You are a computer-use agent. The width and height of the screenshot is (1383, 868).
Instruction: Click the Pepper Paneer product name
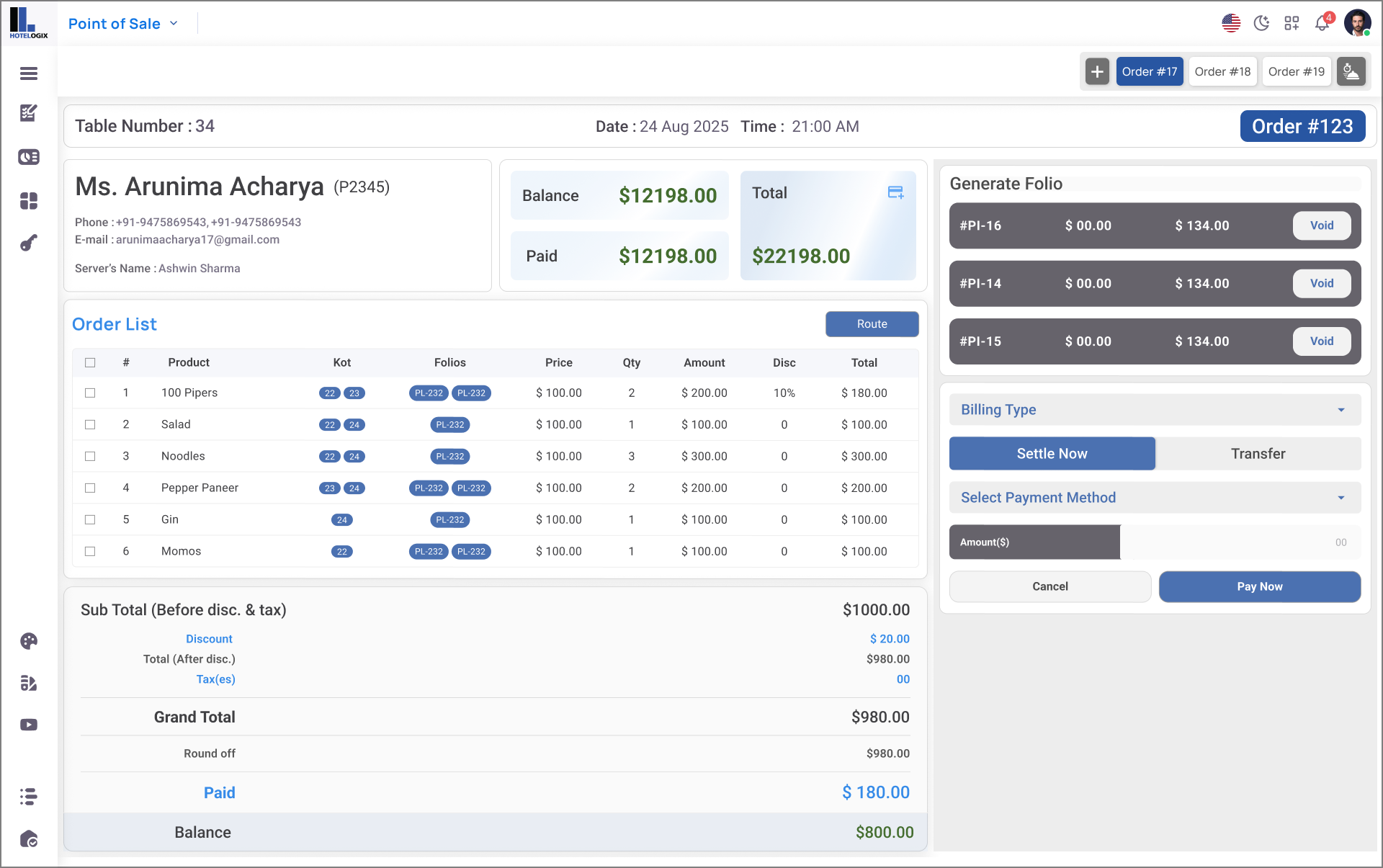point(200,488)
